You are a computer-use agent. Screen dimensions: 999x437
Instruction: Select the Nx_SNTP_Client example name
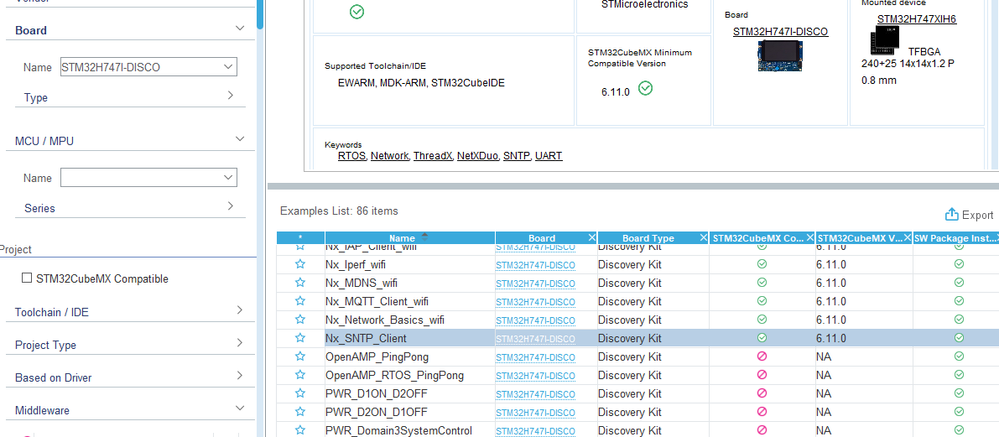366,338
